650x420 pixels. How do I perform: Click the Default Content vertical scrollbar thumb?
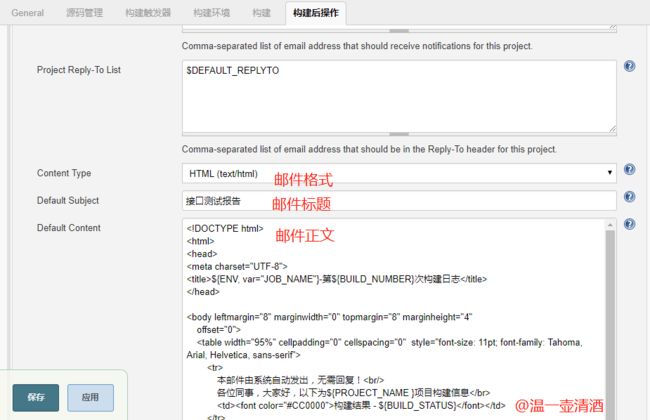(x=610, y=323)
